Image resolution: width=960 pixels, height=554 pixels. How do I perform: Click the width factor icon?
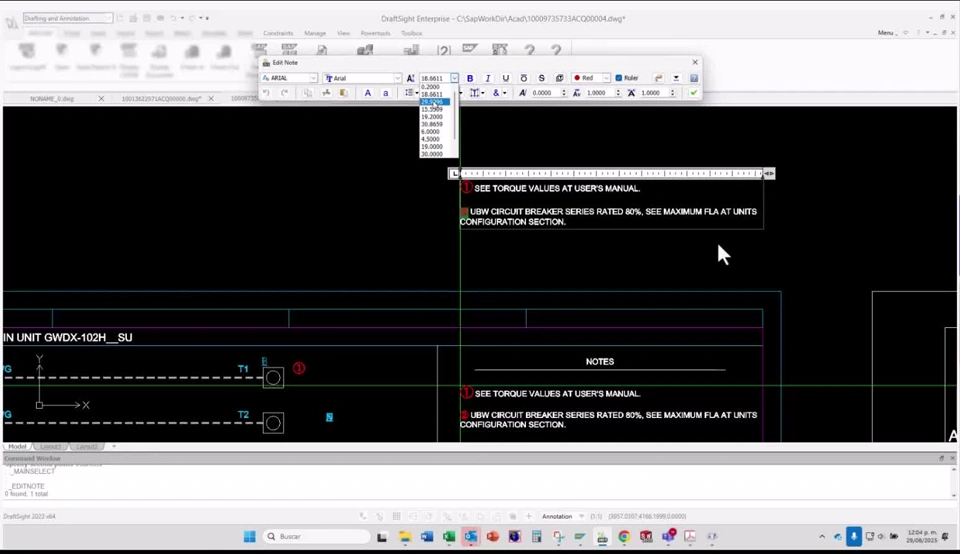click(x=631, y=93)
